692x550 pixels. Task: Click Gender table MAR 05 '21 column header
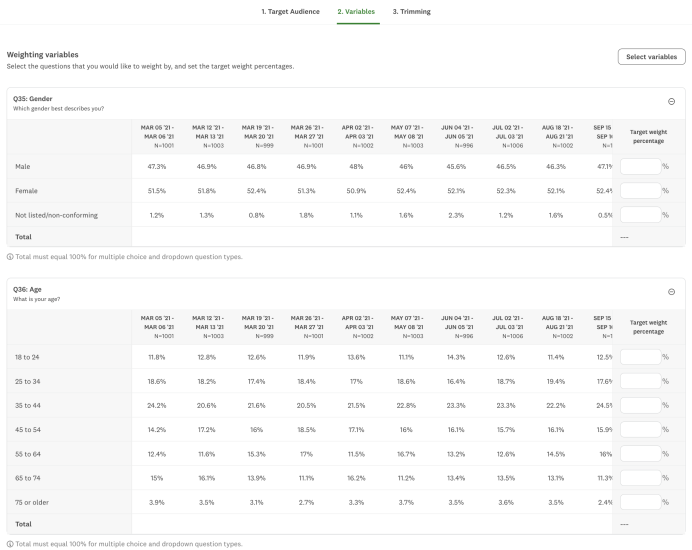[158, 136]
